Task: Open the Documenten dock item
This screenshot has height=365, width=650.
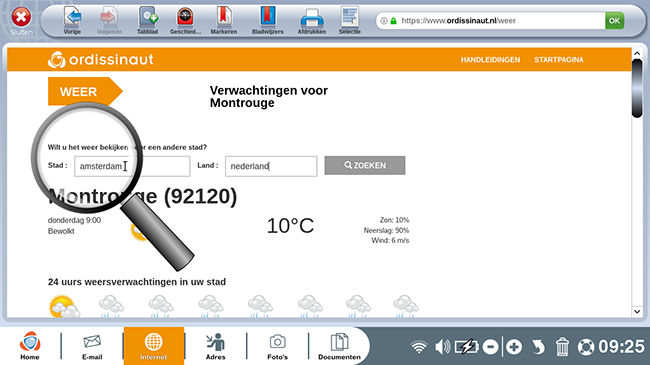Action: pos(339,346)
